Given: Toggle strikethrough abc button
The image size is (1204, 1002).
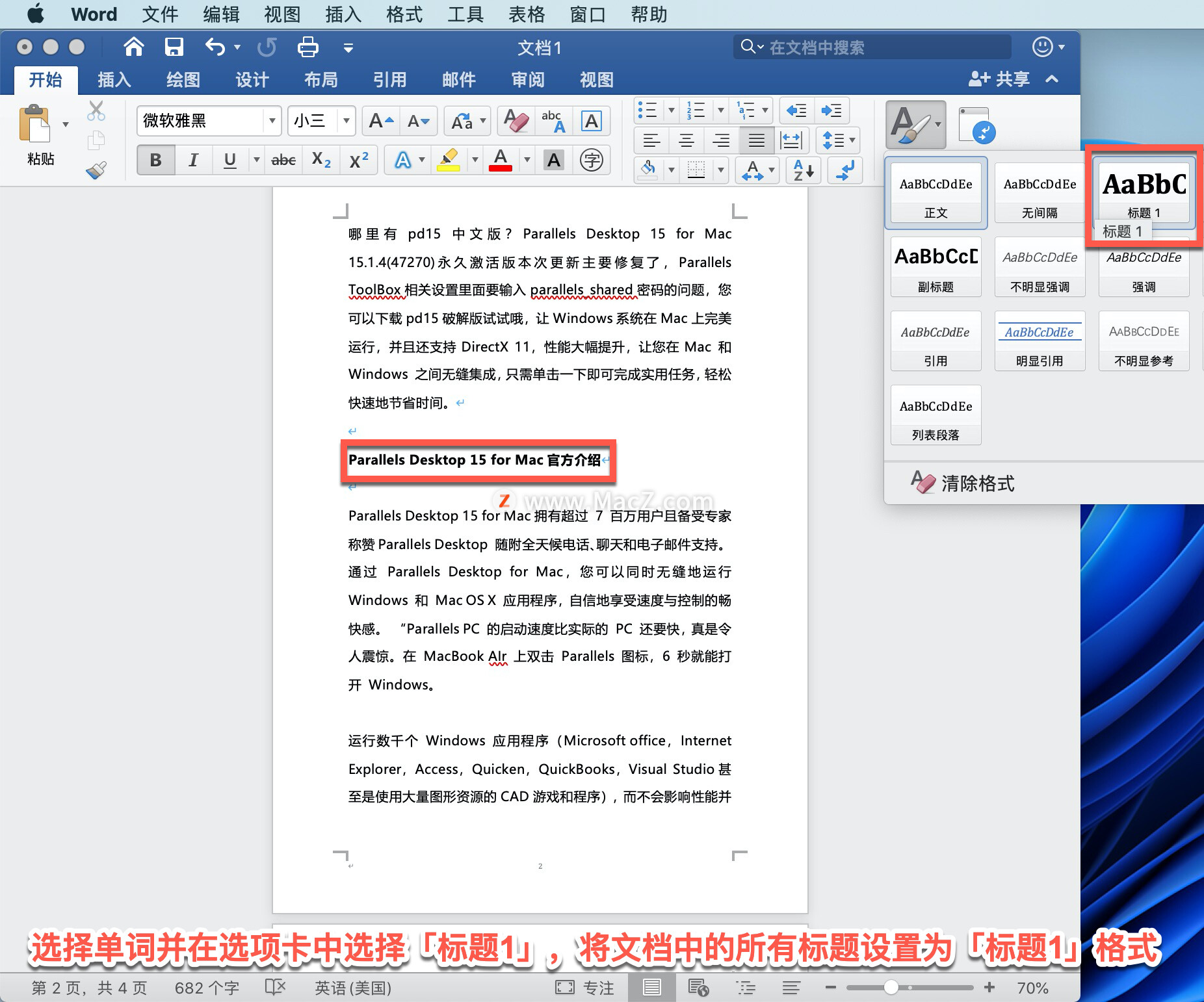Looking at the screenshot, I should pos(283,160).
